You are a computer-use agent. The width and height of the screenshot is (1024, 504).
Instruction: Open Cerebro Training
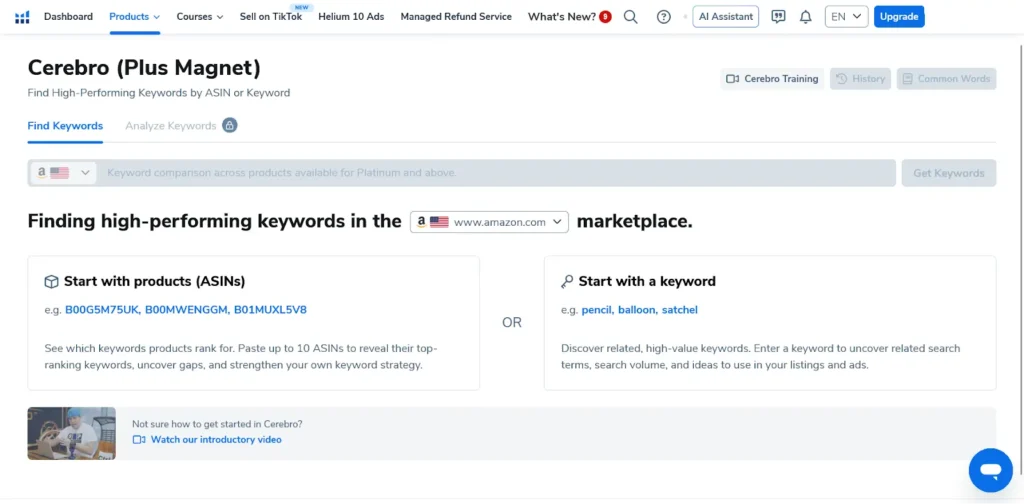coord(772,79)
